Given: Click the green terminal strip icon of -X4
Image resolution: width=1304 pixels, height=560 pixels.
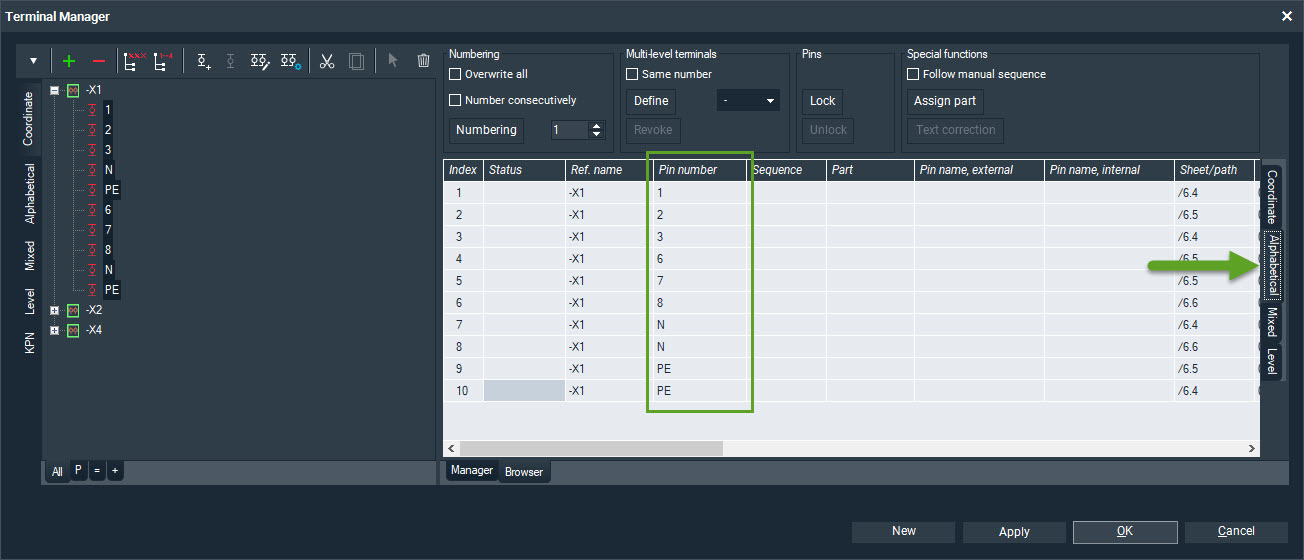Looking at the screenshot, I should [73, 330].
